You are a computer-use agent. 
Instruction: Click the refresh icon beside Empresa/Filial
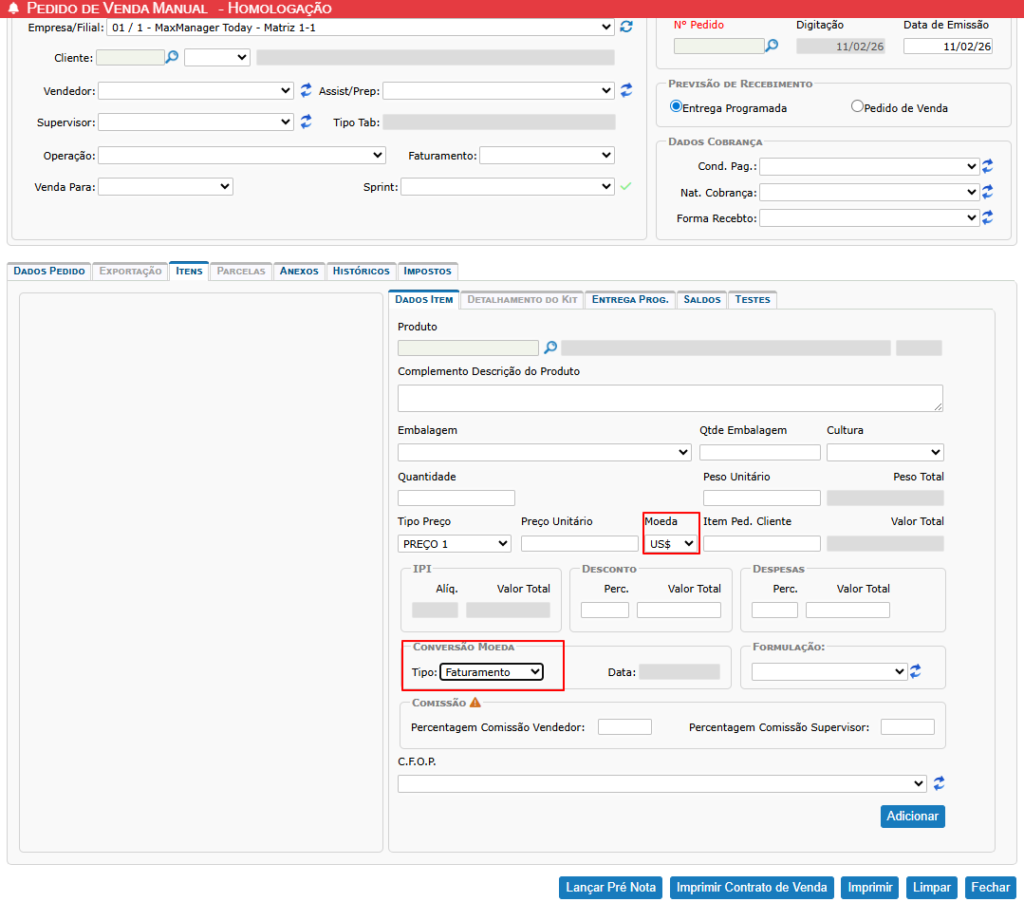626,27
